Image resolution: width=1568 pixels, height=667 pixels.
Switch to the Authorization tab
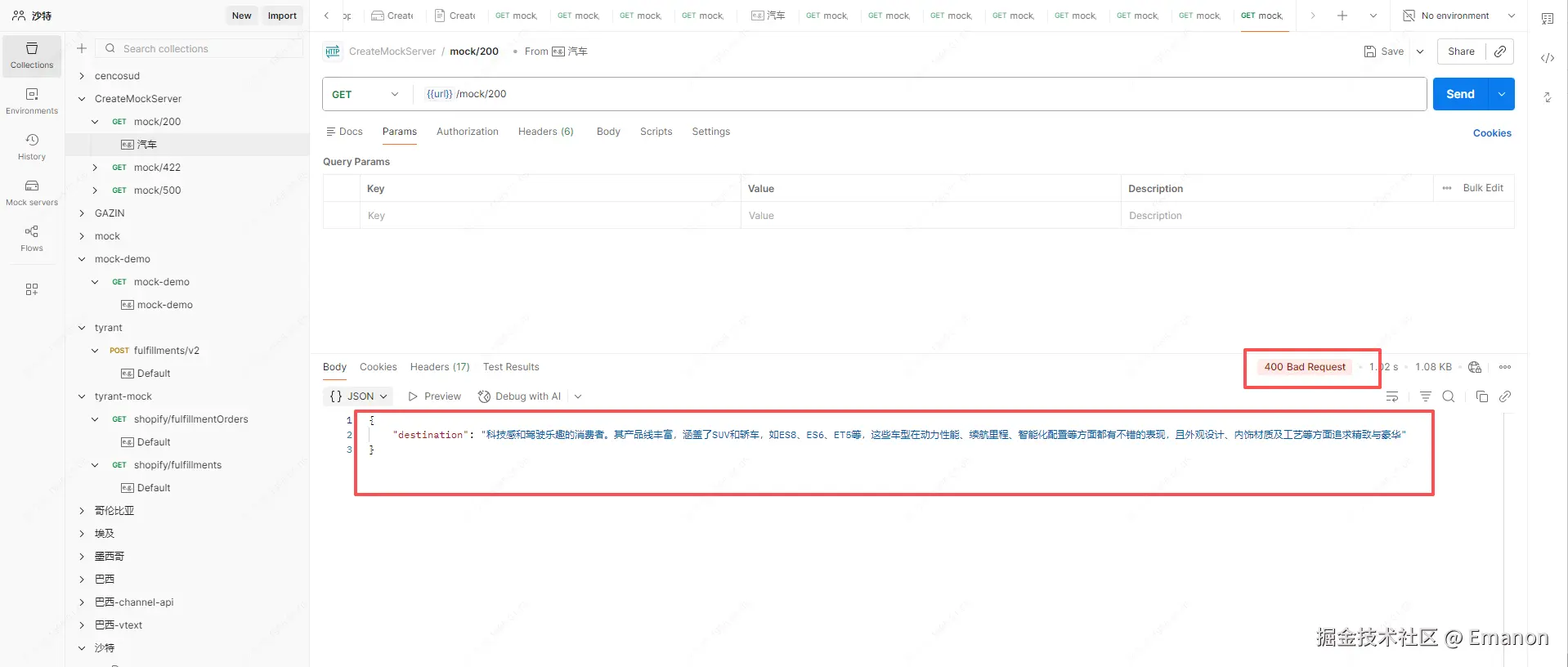468,132
